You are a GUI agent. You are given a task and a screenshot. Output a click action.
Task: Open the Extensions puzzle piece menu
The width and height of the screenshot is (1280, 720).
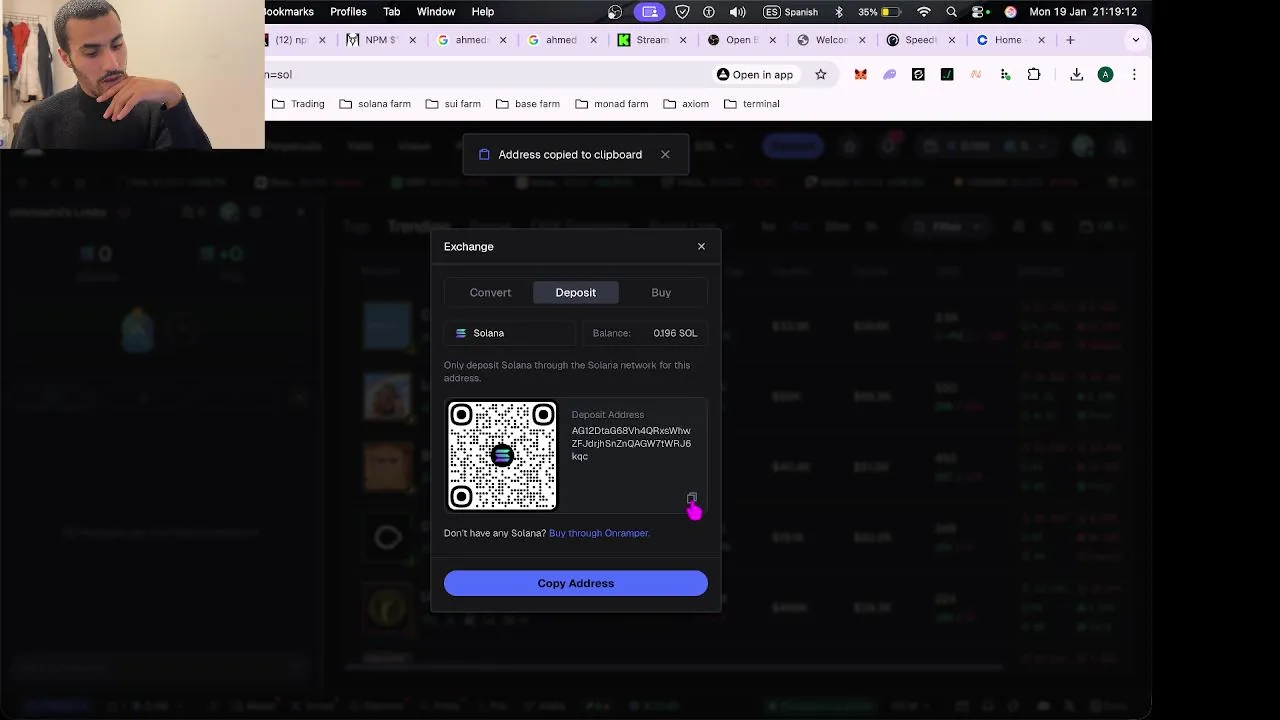pyautogui.click(x=1034, y=74)
